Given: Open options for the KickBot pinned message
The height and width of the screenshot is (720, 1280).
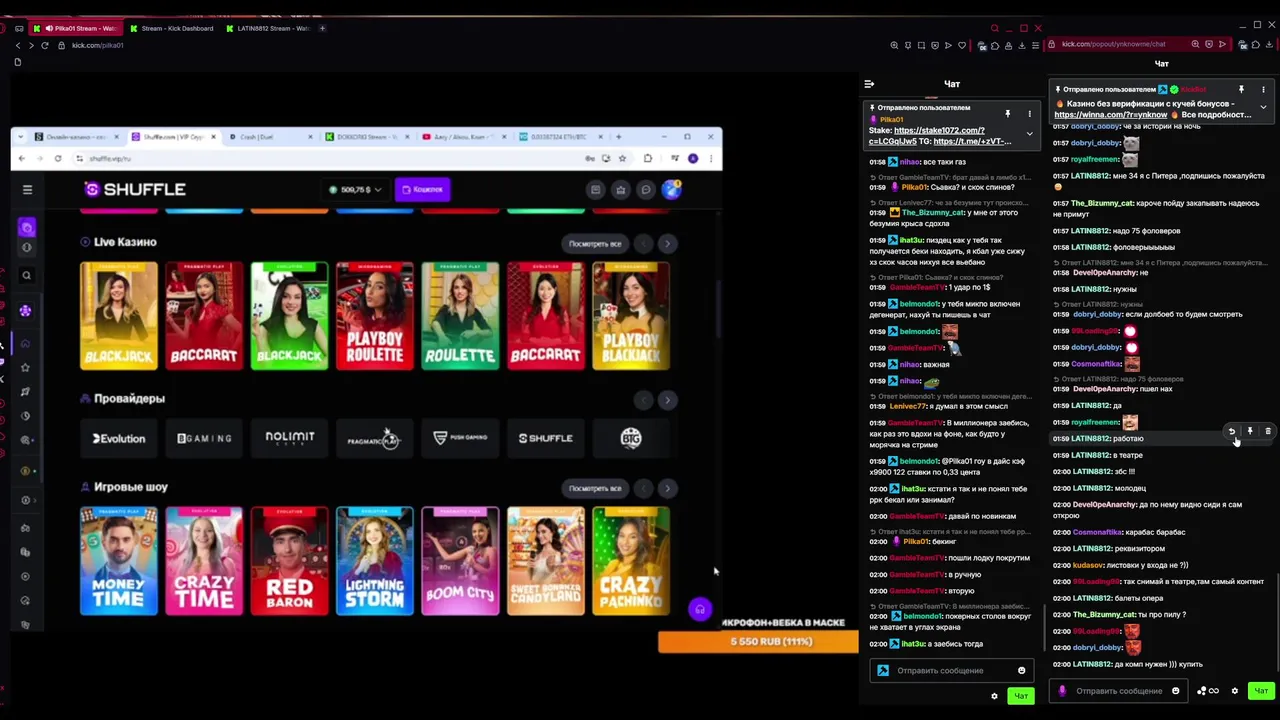Looking at the screenshot, I should coord(1263,89).
